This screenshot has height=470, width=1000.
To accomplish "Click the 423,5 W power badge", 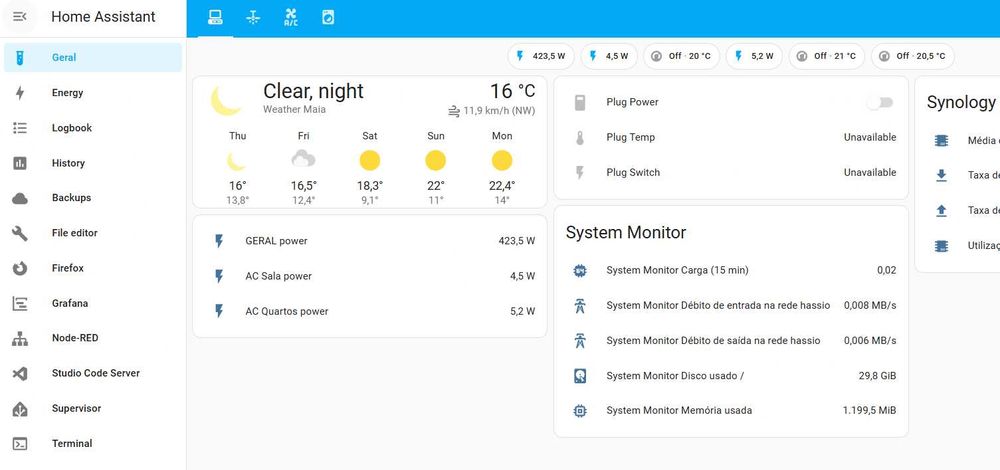I will [x=541, y=56].
